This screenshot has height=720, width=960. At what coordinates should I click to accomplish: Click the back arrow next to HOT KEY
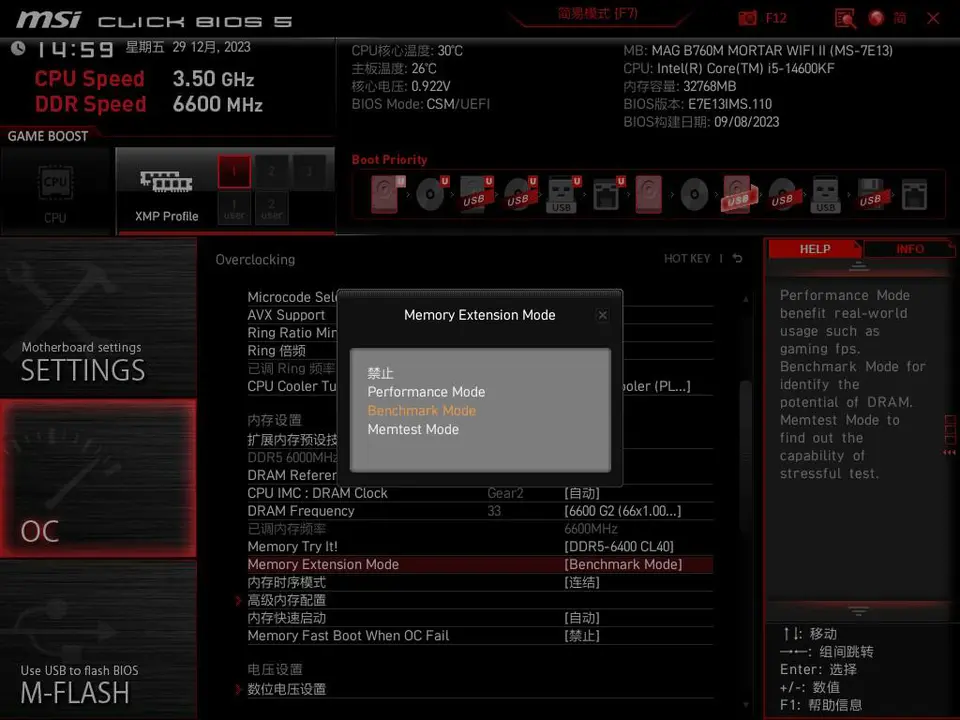pos(737,259)
